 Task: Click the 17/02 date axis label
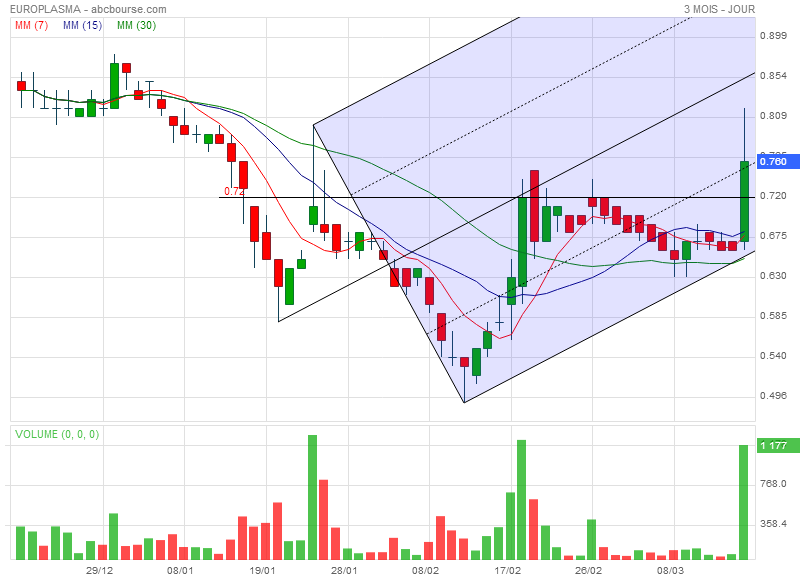point(507,570)
